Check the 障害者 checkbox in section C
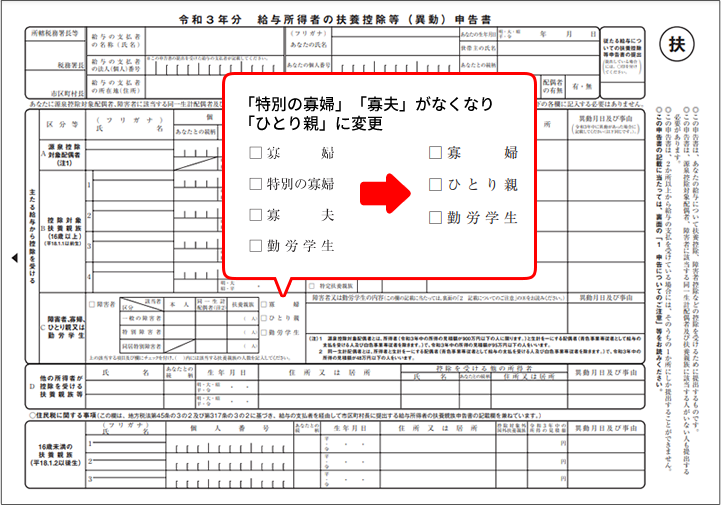The height and width of the screenshot is (505, 721). (91, 303)
